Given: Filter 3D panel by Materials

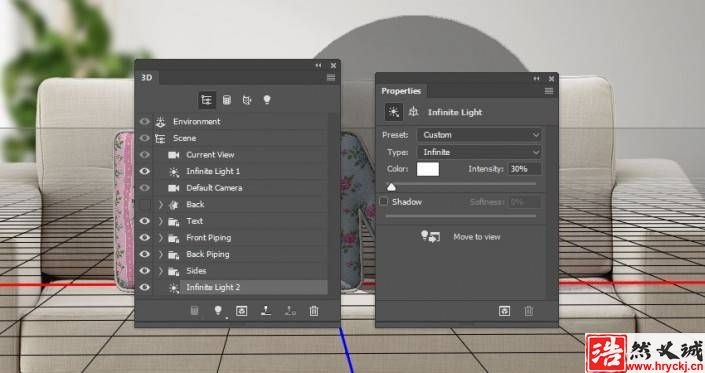Looking at the screenshot, I should 247,100.
